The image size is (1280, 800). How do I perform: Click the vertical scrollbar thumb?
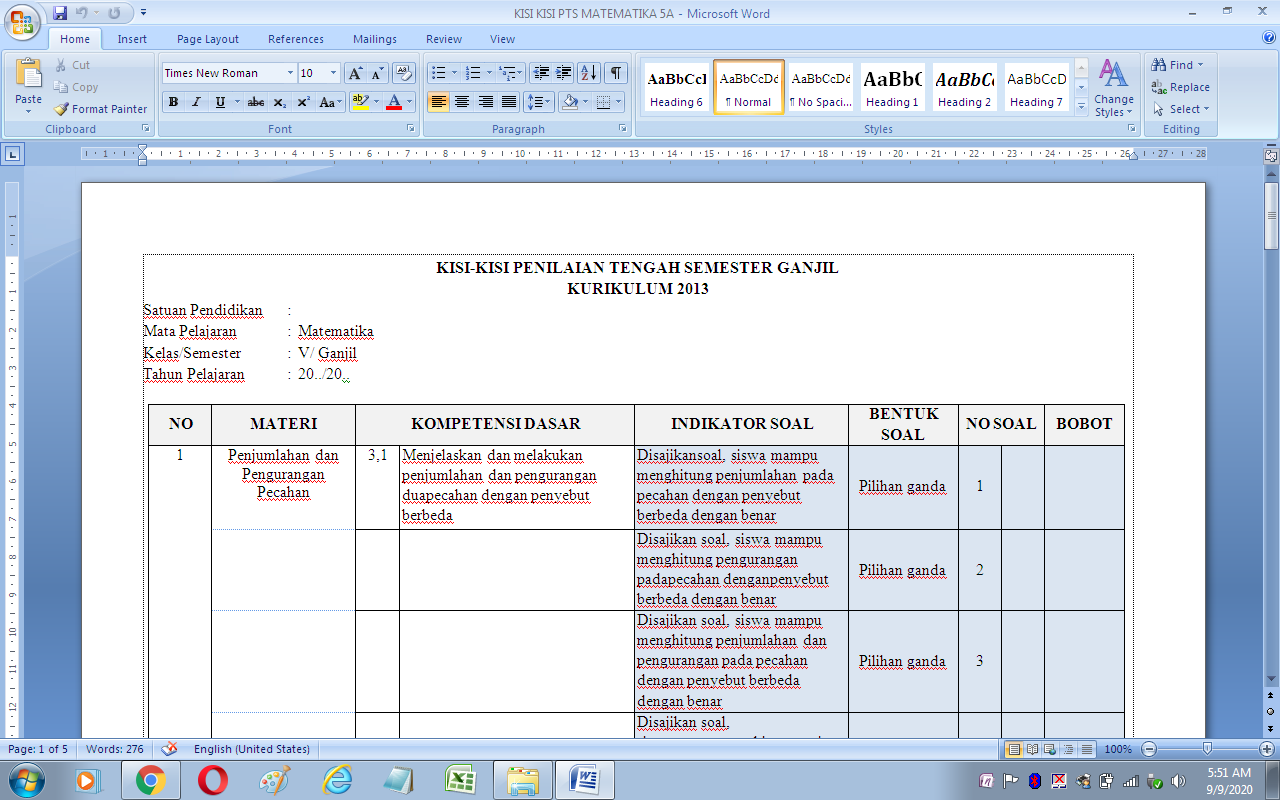click(x=1271, y=214)
